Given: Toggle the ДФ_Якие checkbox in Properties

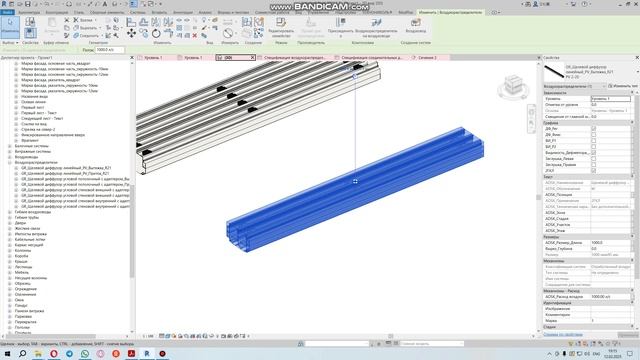Looking at the screenshot, I should [x=593, y=135].
